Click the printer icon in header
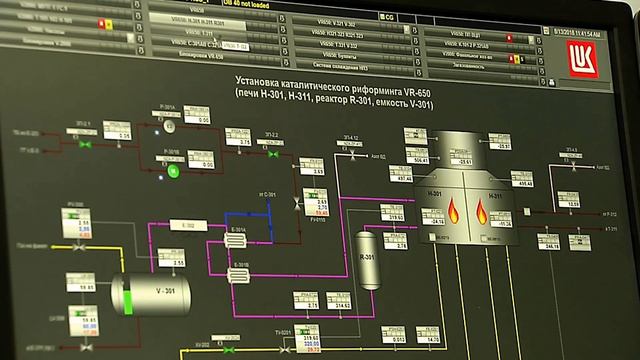The image size is (640, 360). pyautogui.click(x=552, y=83)
